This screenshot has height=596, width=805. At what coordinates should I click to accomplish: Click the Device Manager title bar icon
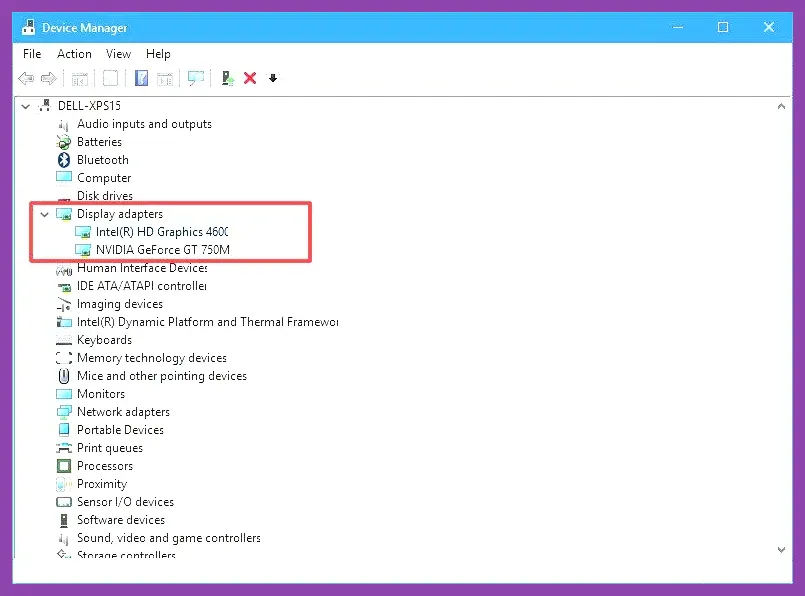[x=29, y=27]
